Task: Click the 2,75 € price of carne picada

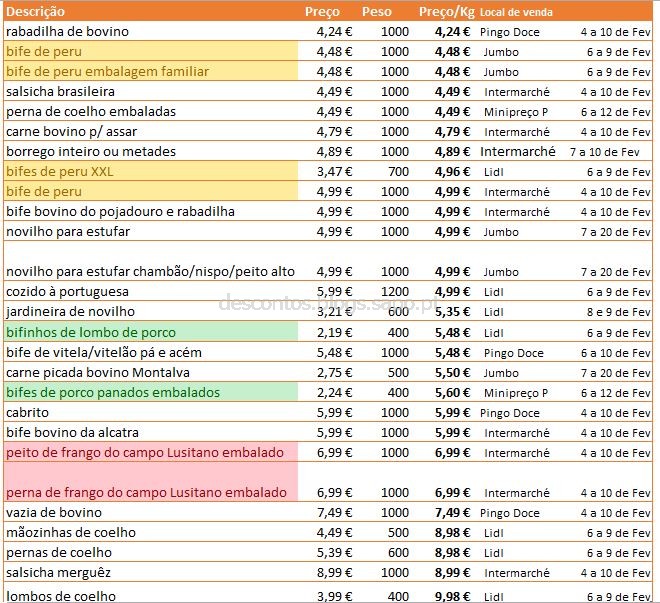Action: click(334, 372)
